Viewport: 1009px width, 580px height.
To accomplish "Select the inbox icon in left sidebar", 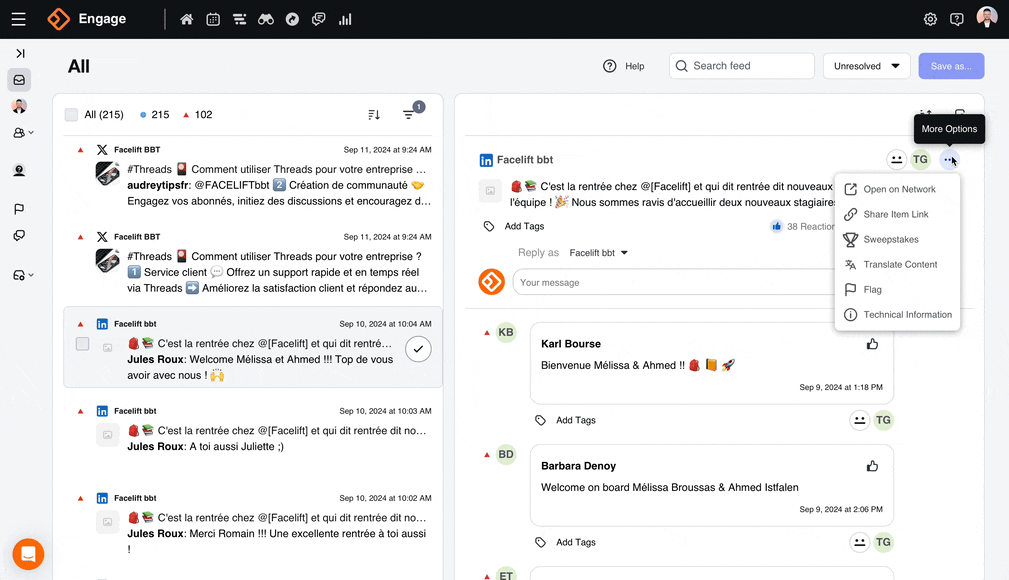I will tap(19, 80).
